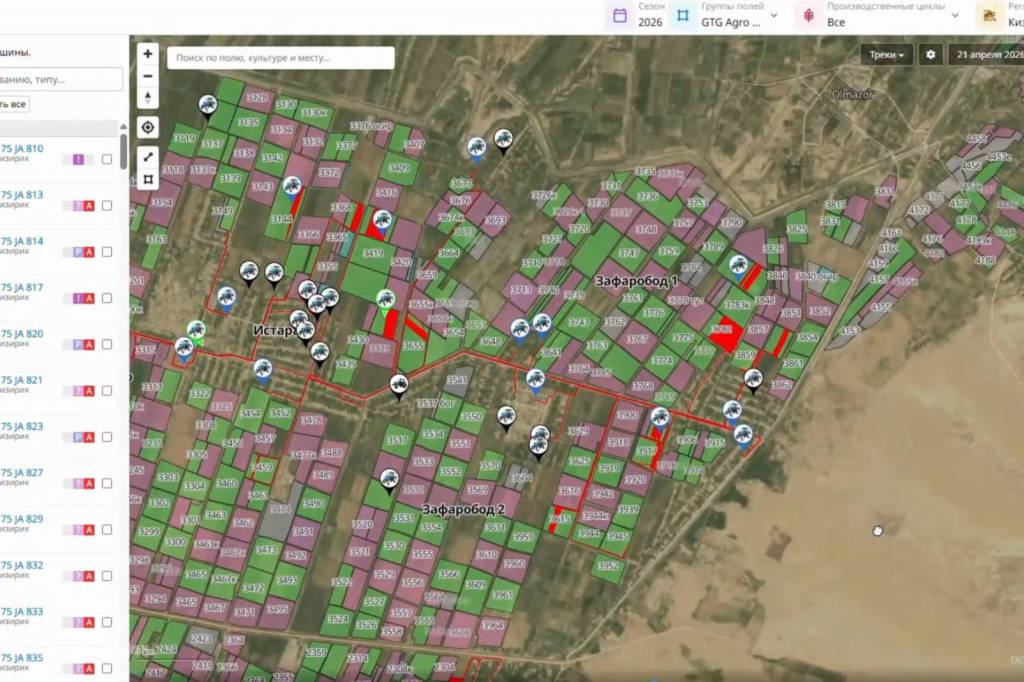Click the season calendar icon
This screenshot has height=682, width=1024.
(x=620, y=15)
